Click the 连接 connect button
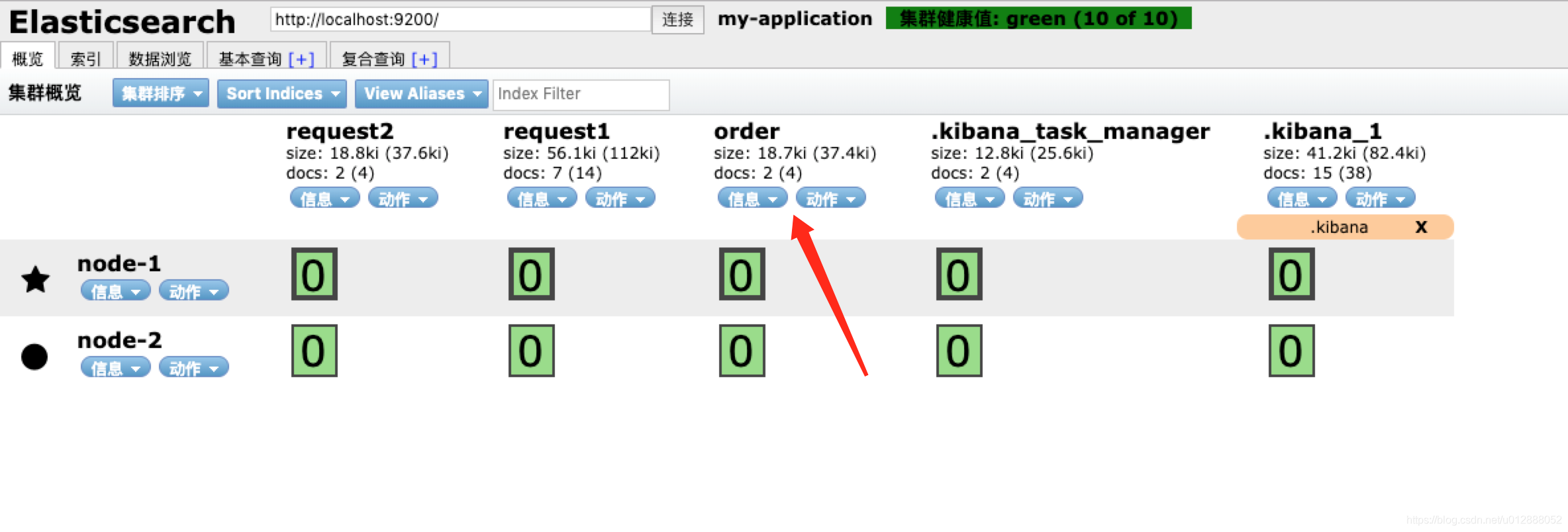Image resolution: width=1568 pixels, height=532 pixels. pyautogui.click(x=678, y=19)
